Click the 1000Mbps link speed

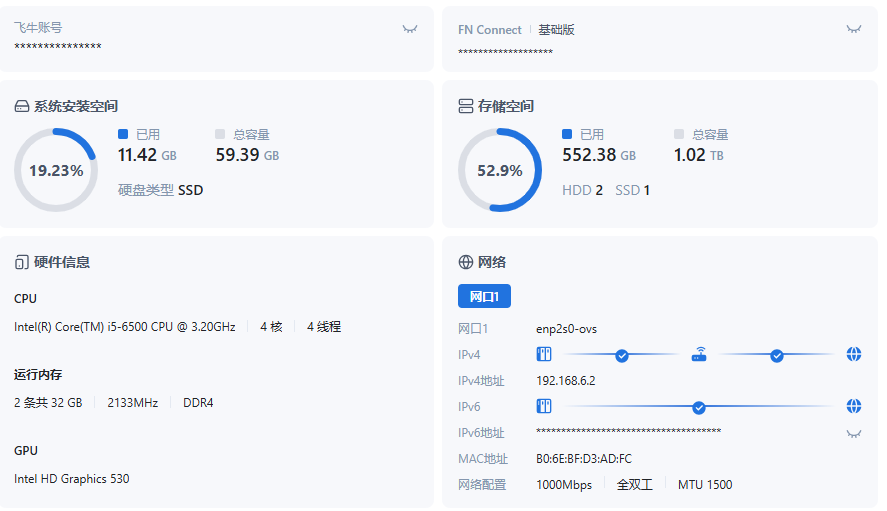point(564,485)
